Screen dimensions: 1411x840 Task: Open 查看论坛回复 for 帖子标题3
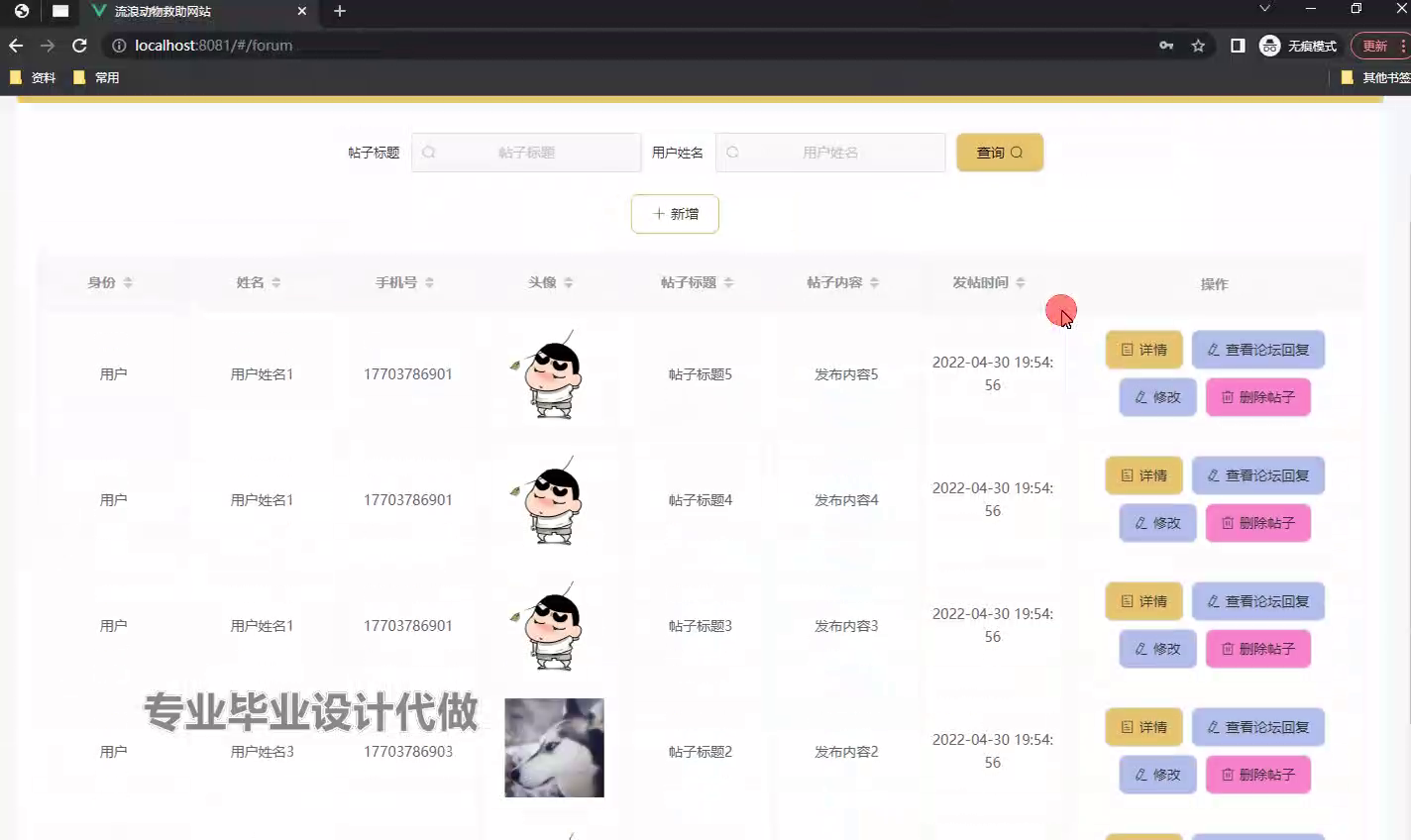tap(1258, 601)
